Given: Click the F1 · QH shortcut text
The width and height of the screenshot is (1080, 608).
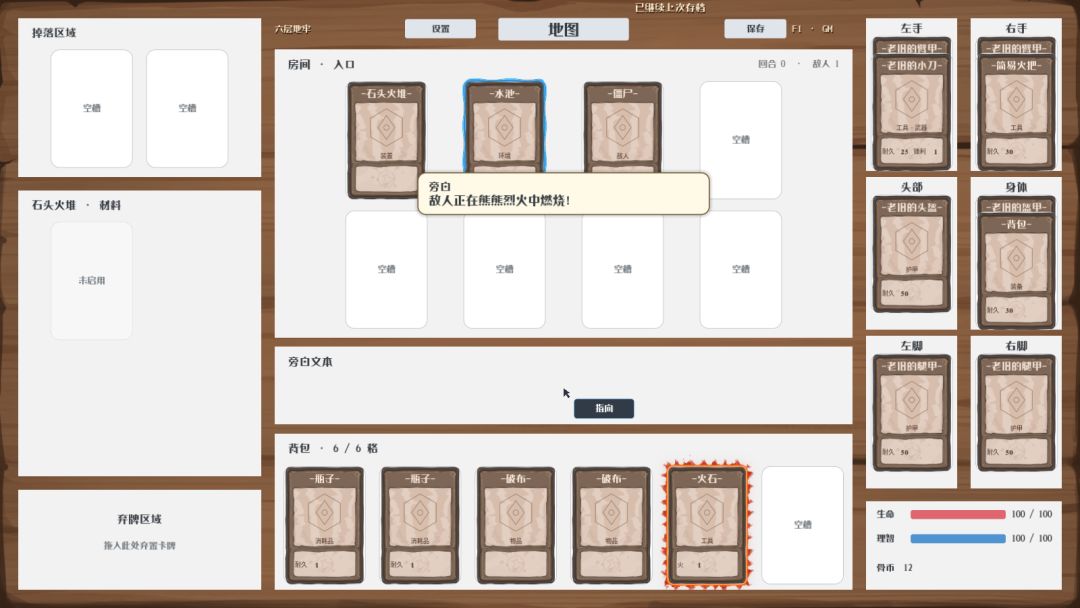Looking at the screenshot, I should (x=812, y=29).
